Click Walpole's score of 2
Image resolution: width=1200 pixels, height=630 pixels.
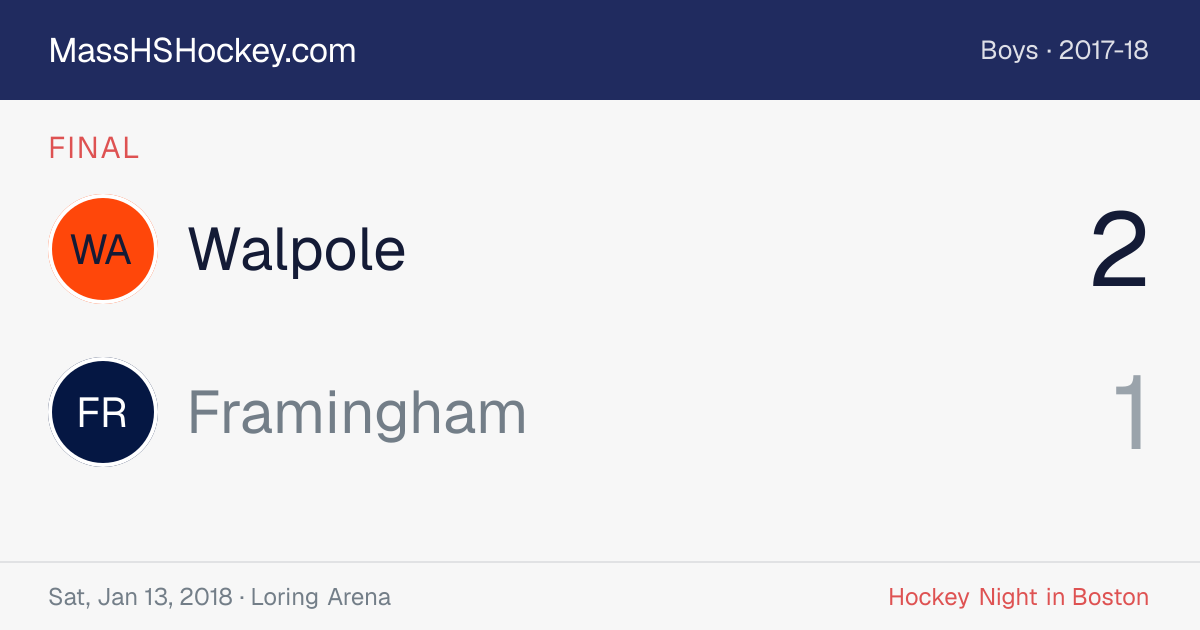1119,251
